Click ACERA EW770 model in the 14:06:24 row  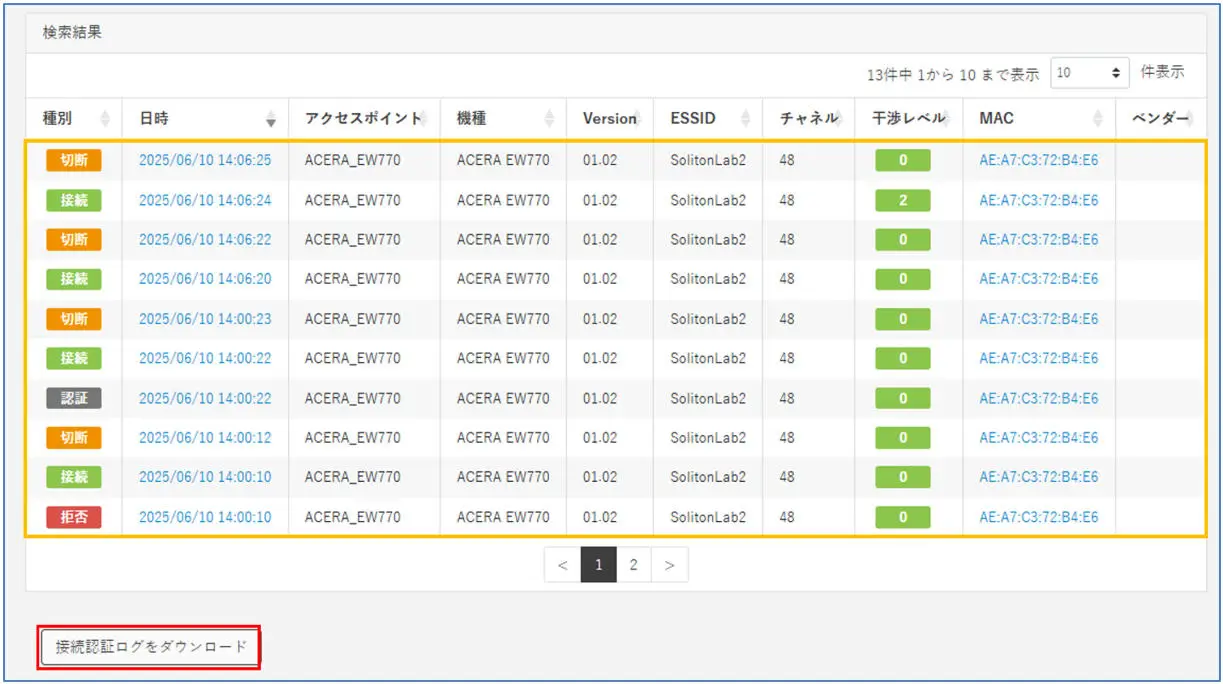[503, 200]
